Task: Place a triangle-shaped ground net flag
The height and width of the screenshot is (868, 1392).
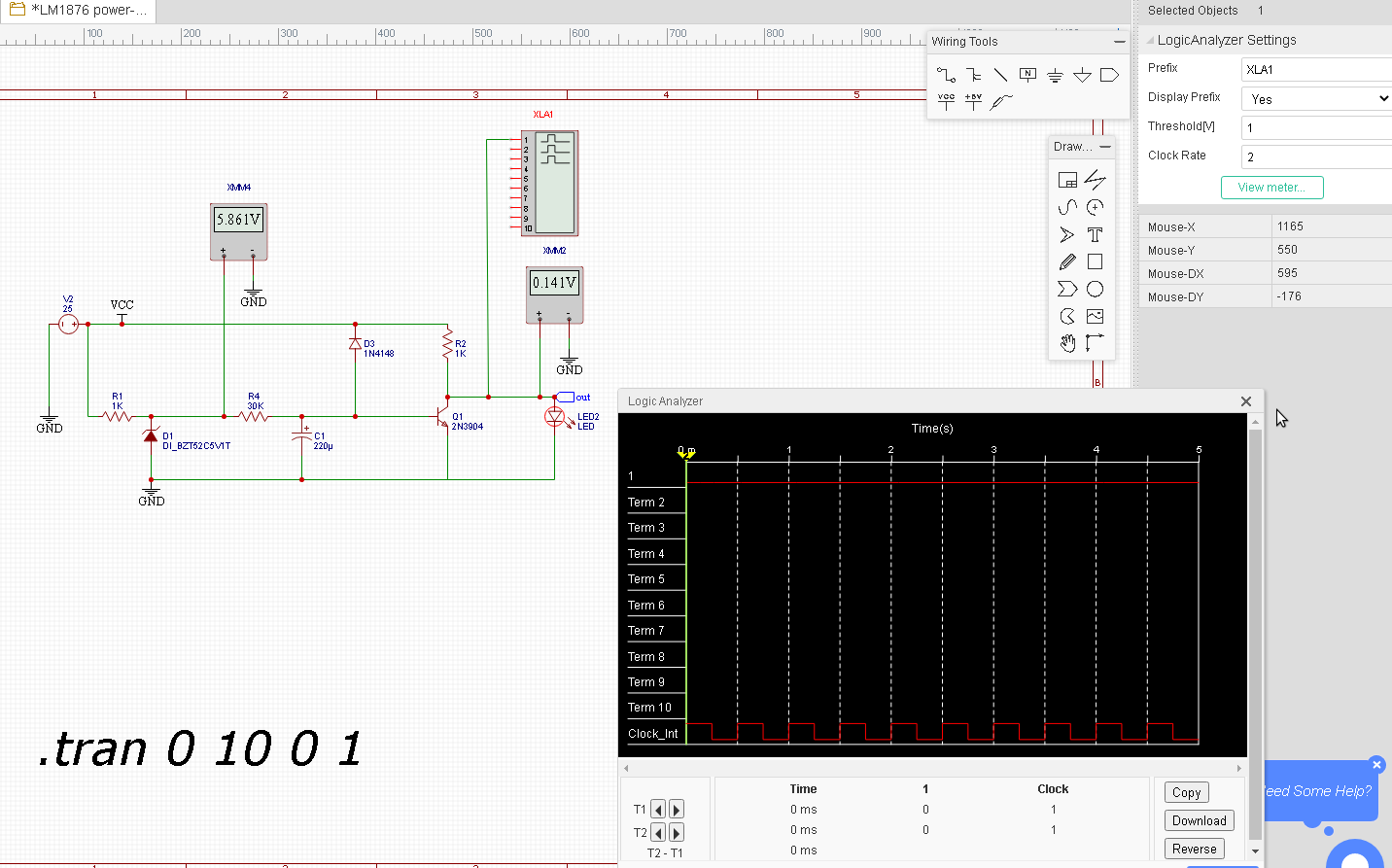Action: [x=1082, y=75]
